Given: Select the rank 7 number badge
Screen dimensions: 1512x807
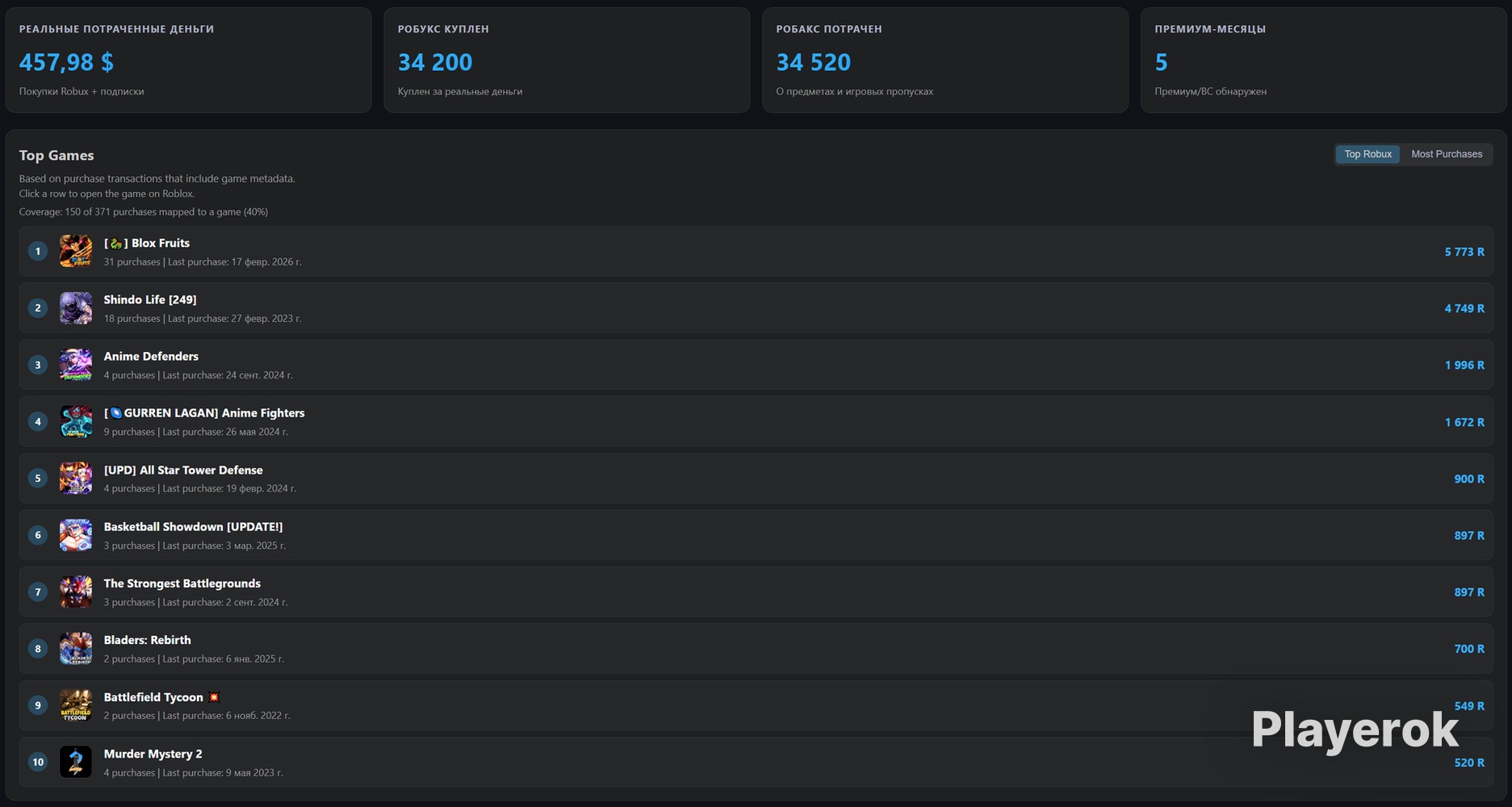Looking at the screenshot, I should [38, 592].
